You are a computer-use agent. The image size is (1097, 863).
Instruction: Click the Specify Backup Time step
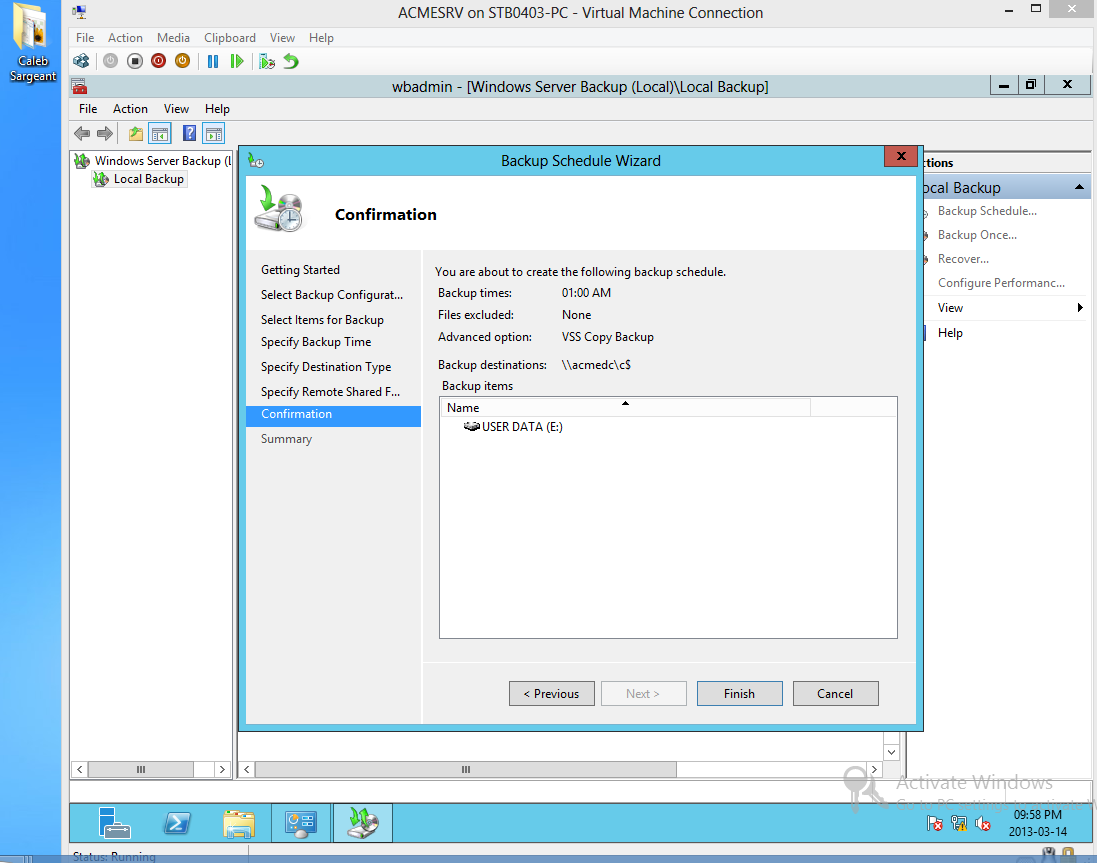(316, 342)
